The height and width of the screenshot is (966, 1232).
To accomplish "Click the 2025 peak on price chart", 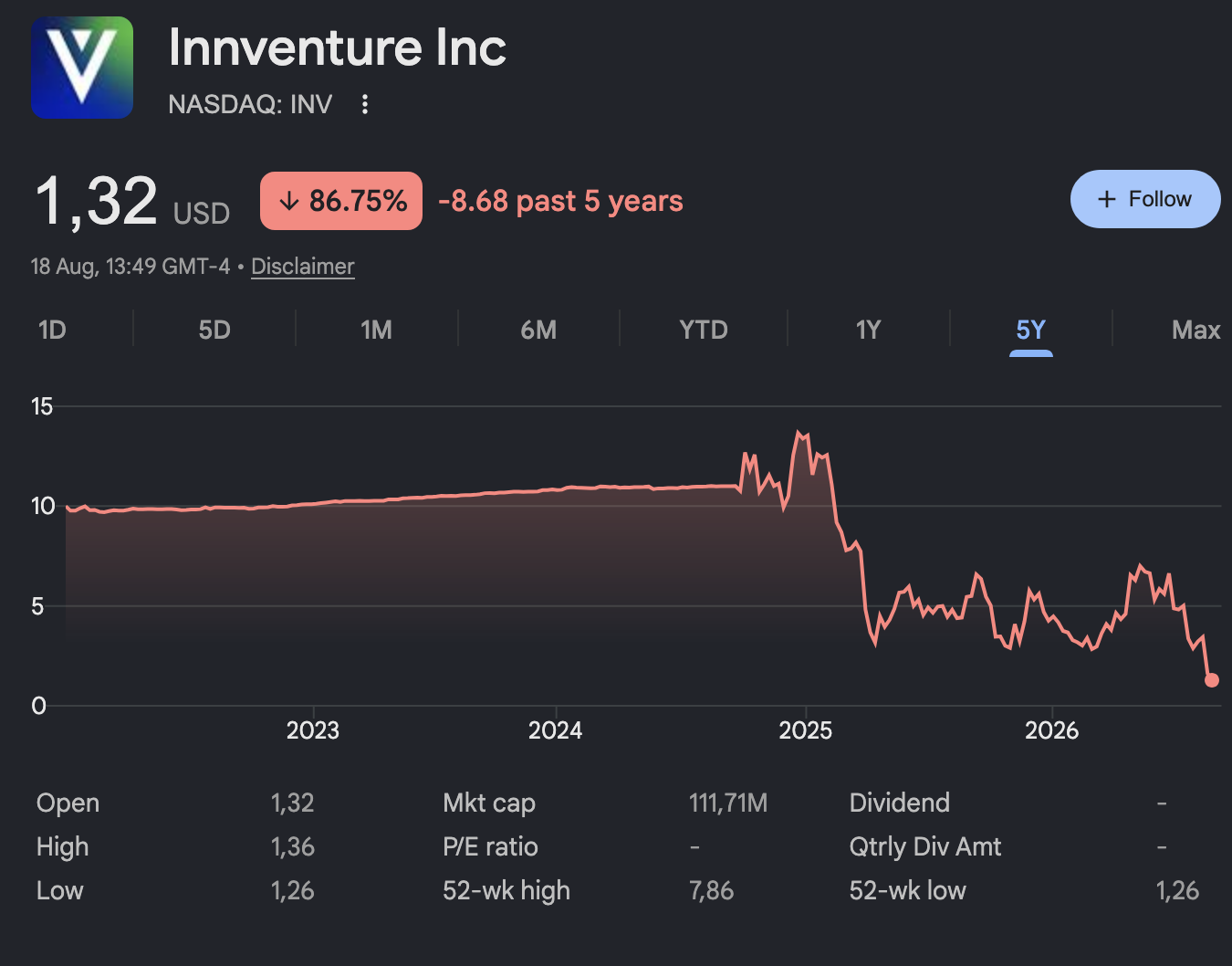I will (x=799, y=432).
